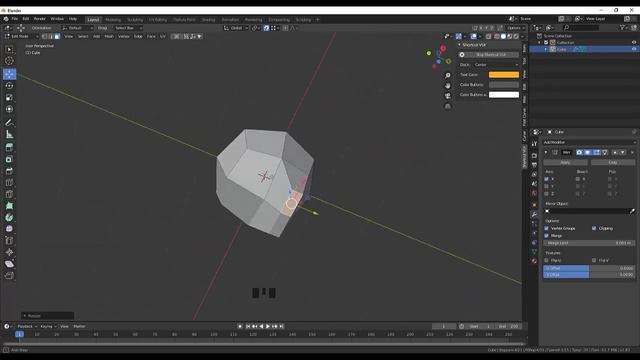The image size is (640, 360).
Task: Click the Apply modifier button
Action: click(x=565, y=162)
